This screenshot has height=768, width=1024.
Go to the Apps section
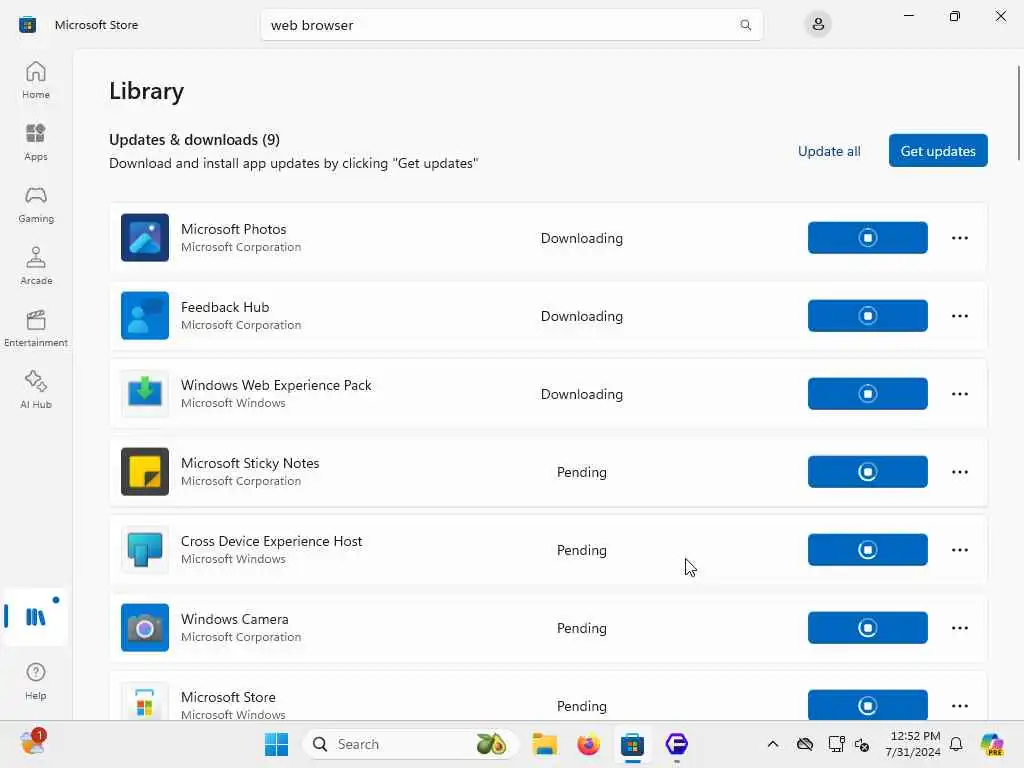(x=36, y=142)
